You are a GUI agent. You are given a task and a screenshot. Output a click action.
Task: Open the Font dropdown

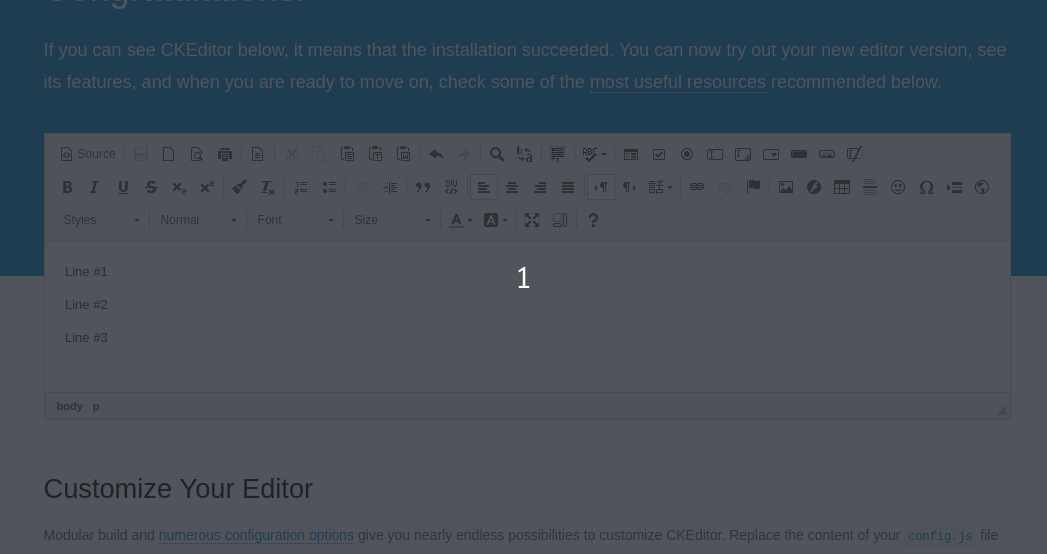click(x=295, y=220)
